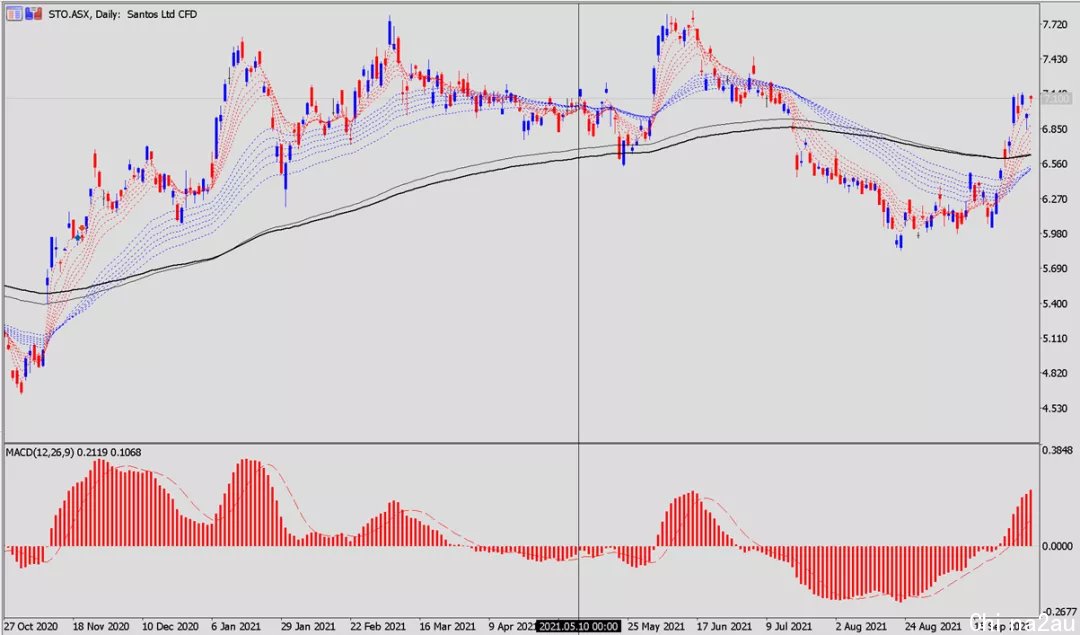Click the 29 Jan 2021 date label
Image resolution: width=1080 pixels, height=635 pixels.
pos(308,626)
